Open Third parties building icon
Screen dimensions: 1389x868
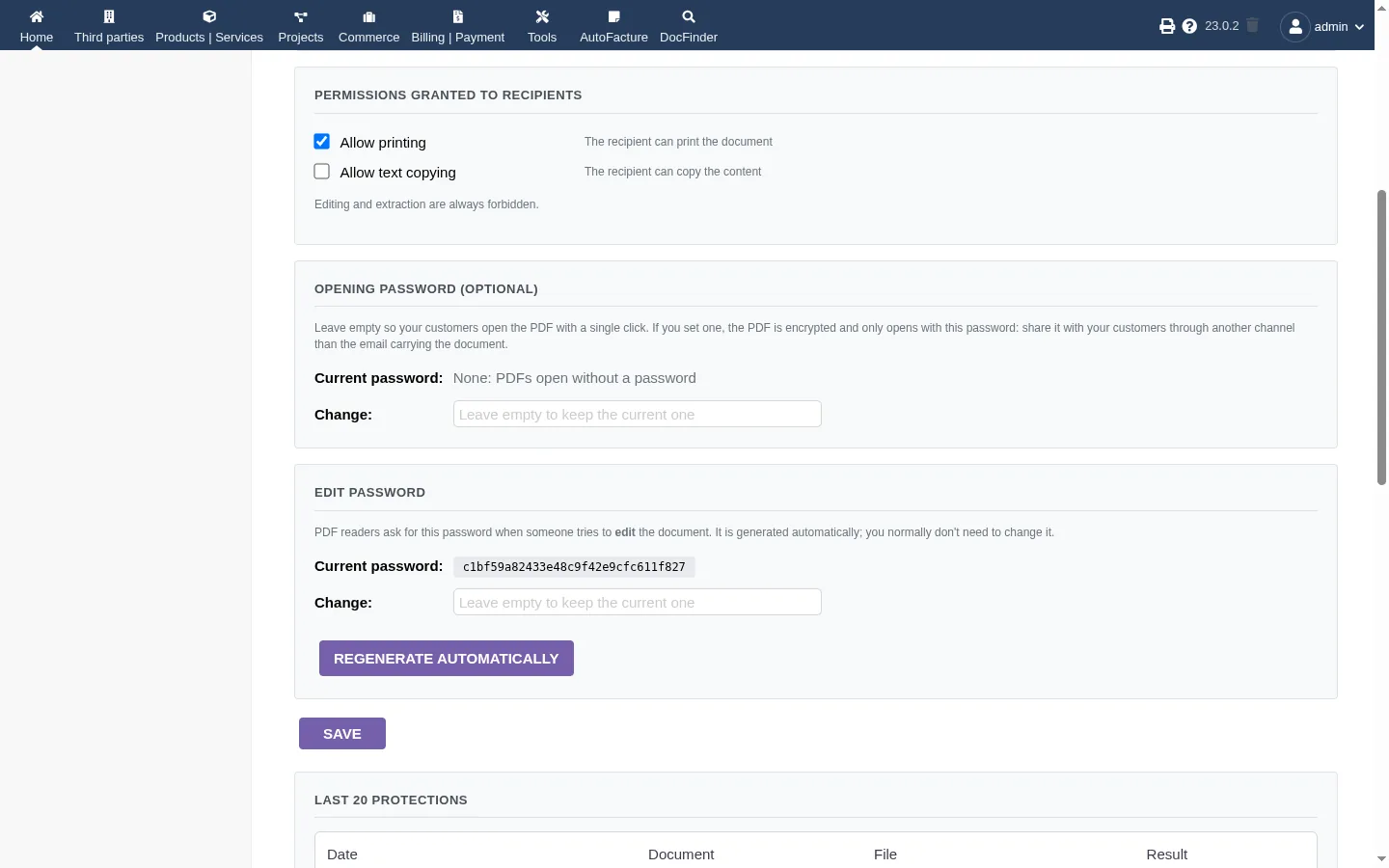click(109, 16)
